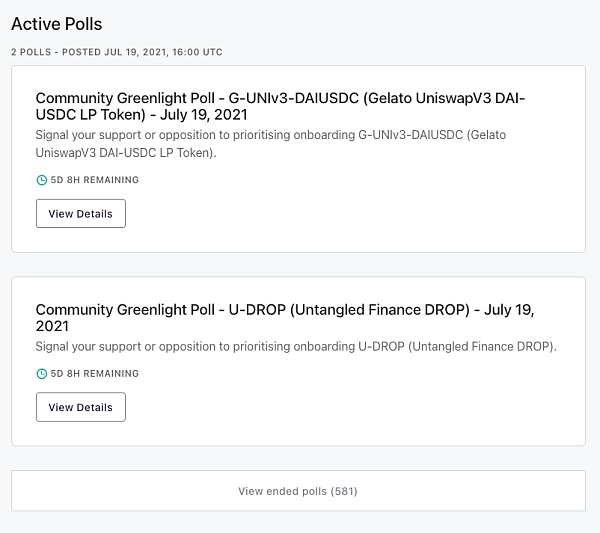Click the clock icon in the G-UNIv3-DAIUSDC poll
Screen dimensions: 600x533
coord(41,181)
